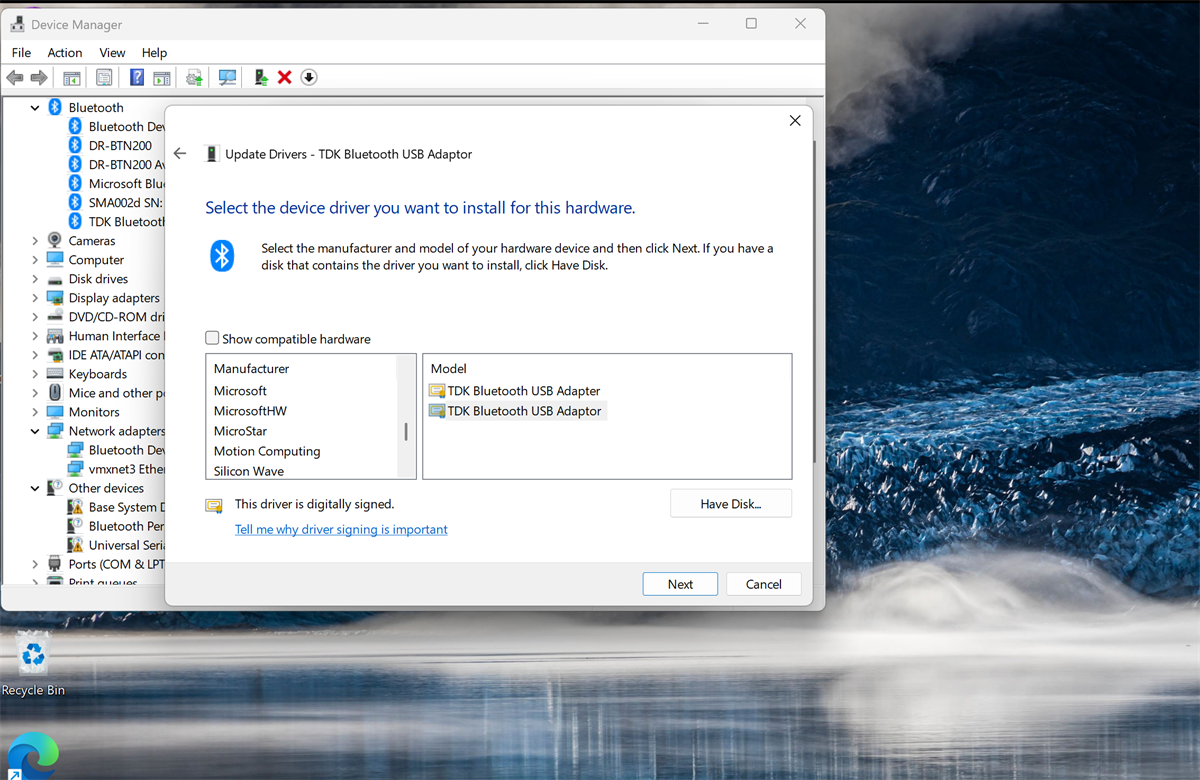Click Show/Hide Console Tree toolbar icon
The image size is (1200, 780).
point(72,78)
